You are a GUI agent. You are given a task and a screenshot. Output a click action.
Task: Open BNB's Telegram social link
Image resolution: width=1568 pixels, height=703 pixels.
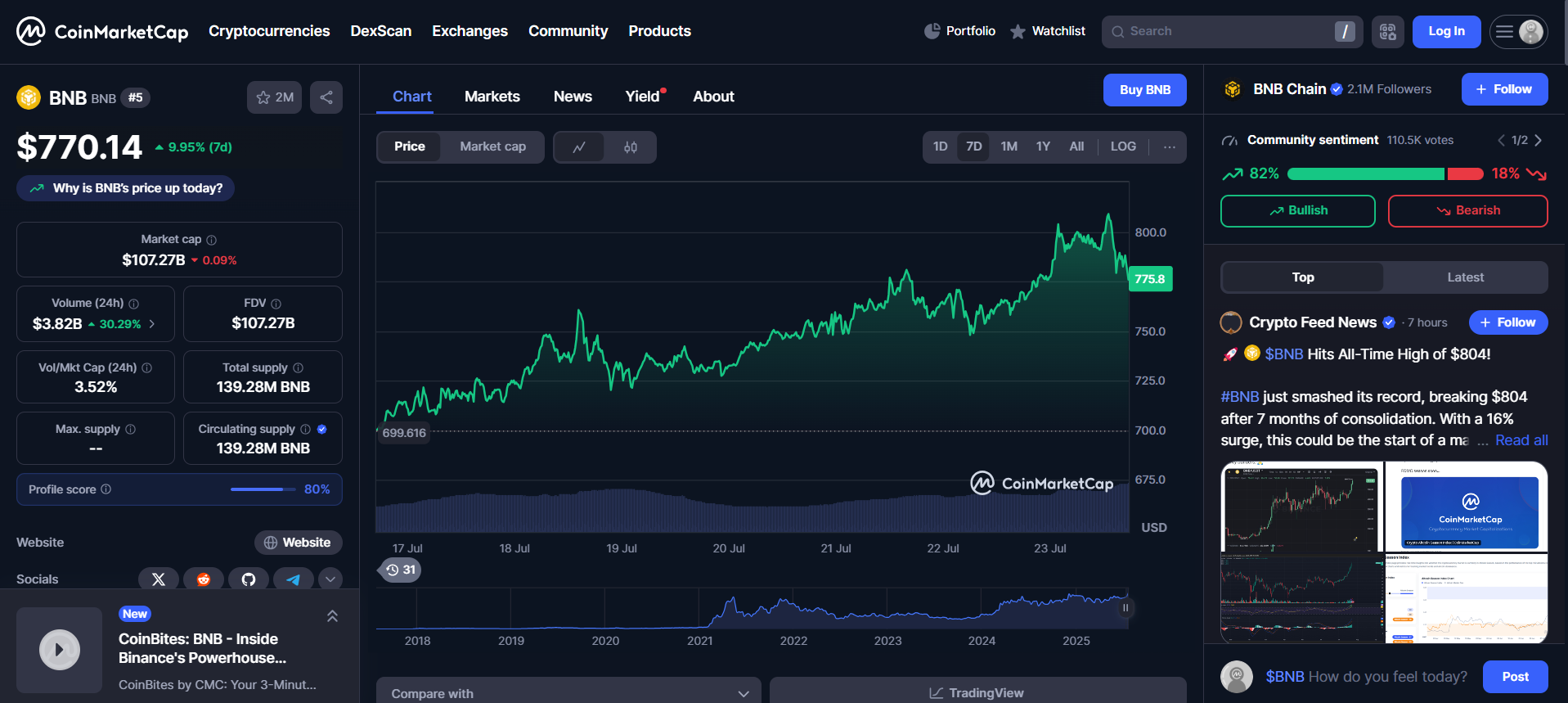[x=294, y=579]
